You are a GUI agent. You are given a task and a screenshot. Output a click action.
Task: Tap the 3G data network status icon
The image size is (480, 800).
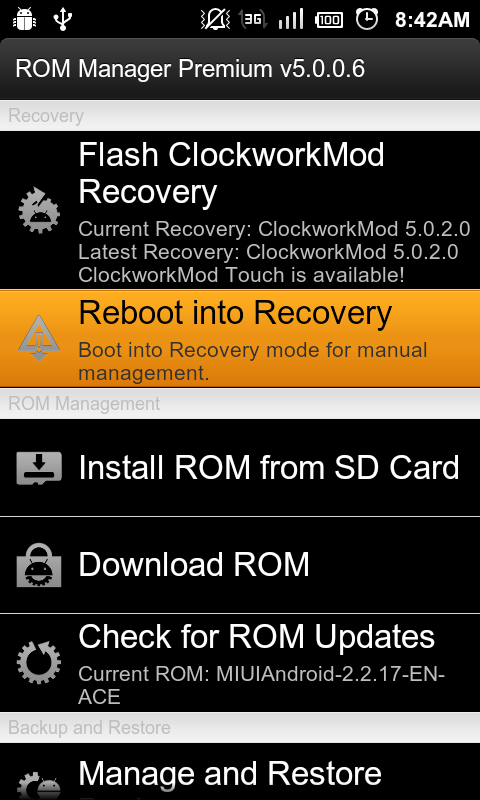point(253,19)
